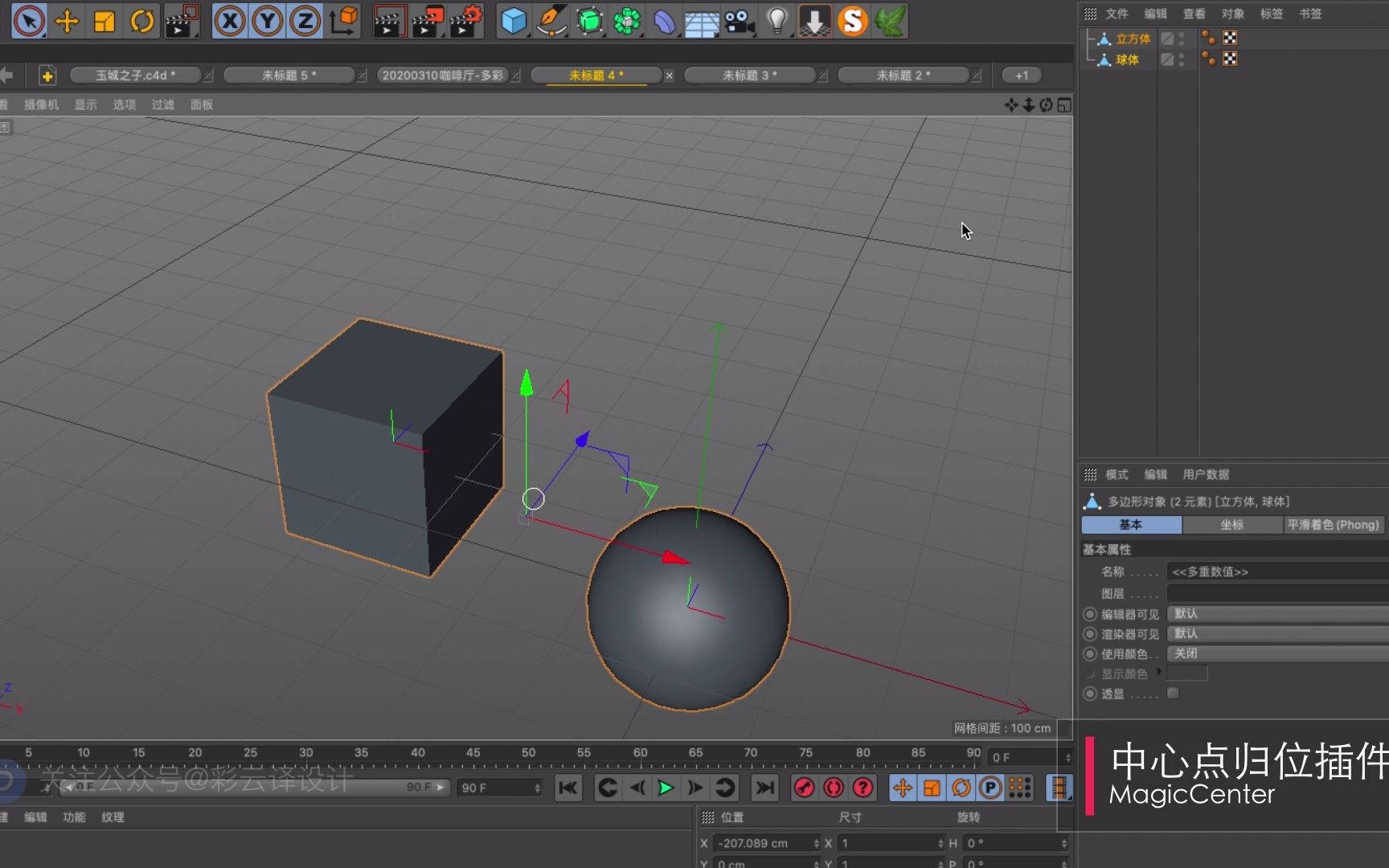Close the 未标题 4 document tab
1389x868 pixels.
pos(669,76)
